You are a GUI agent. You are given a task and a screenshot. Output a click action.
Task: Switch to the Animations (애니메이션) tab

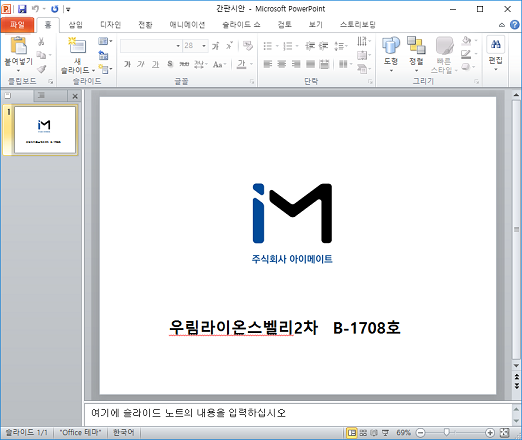click(x=187, y=25)
